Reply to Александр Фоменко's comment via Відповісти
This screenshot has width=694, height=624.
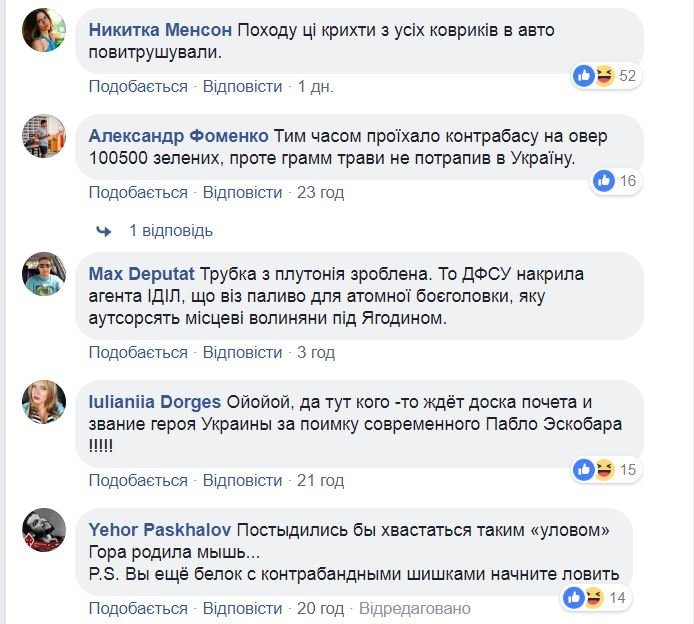242,192
